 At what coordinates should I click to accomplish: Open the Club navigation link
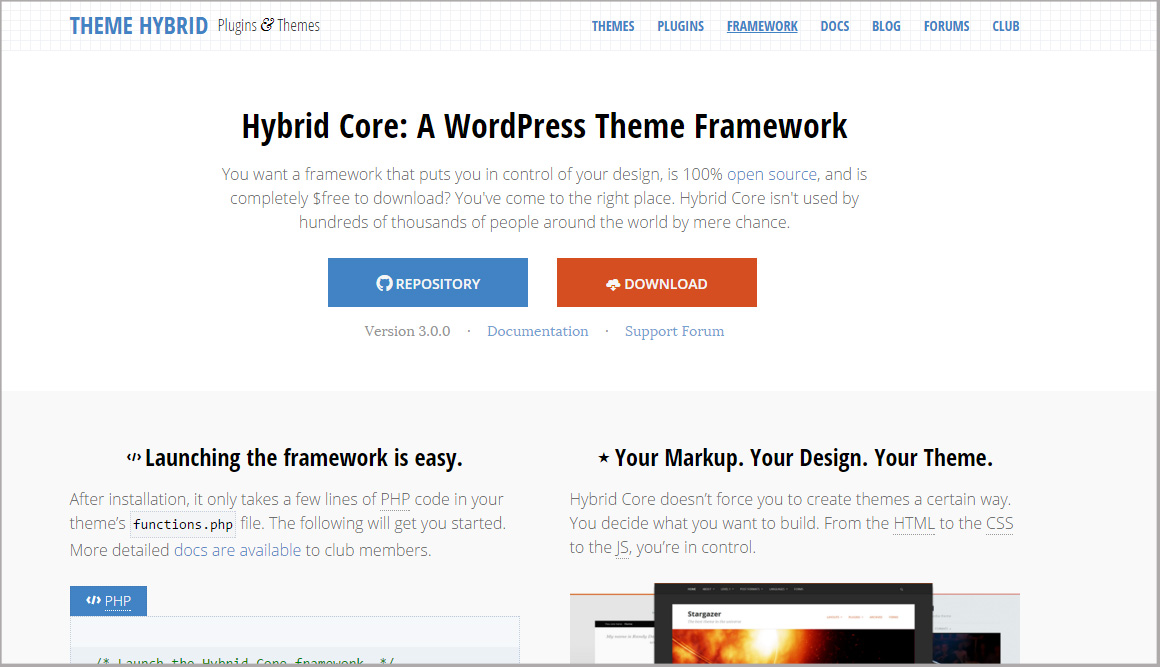(x=1005, y=26)
